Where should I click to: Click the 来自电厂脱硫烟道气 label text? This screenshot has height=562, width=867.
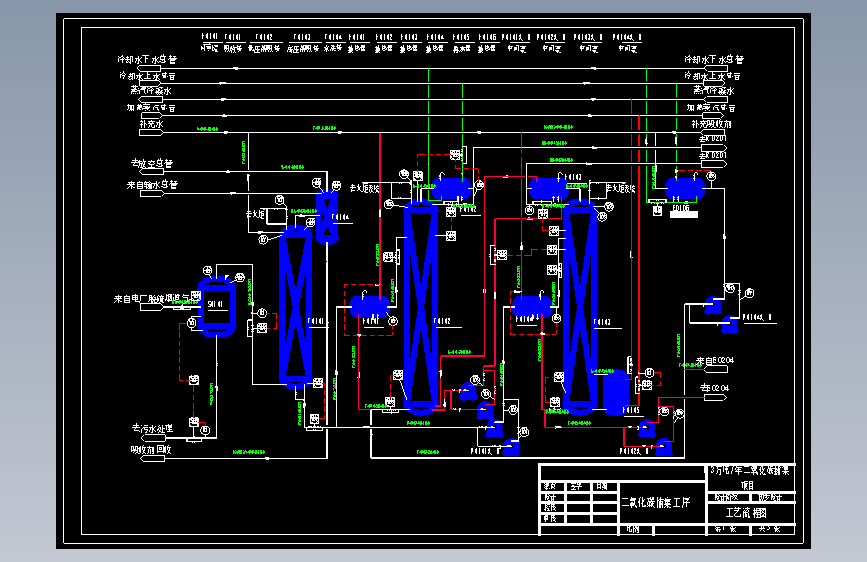point(153,299)
